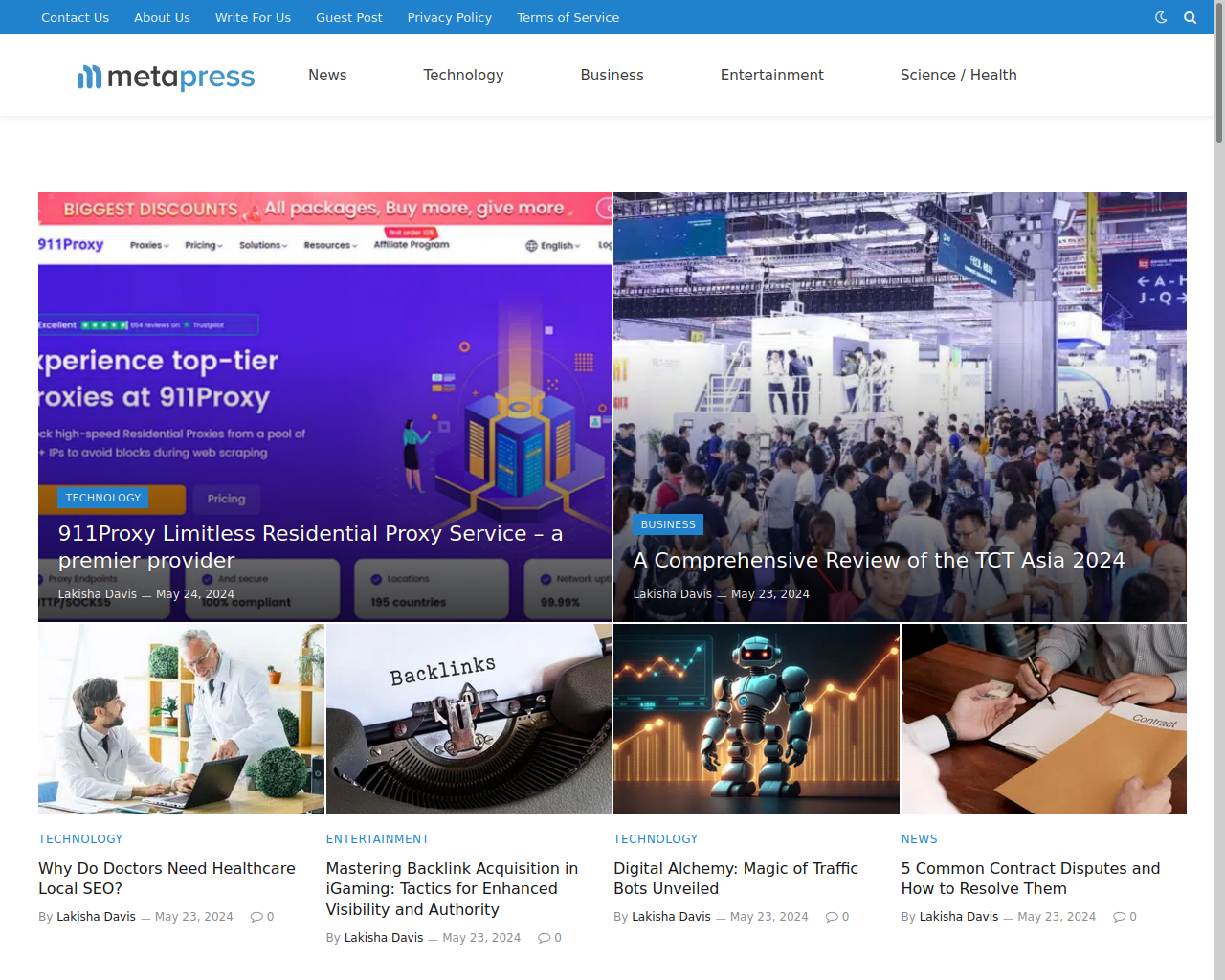Click author Lakisha Davis under Traffic Bots article
This screenshot has width=1225, height=980.
(x=671, y=917)
